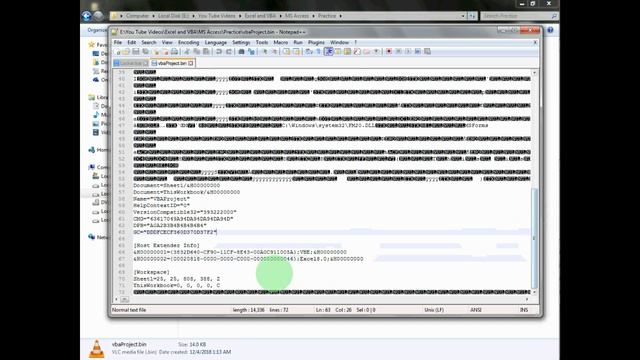640x360 pixels.
Task: Click Run macro multiple times icon
Action: (x=418, y=51)
